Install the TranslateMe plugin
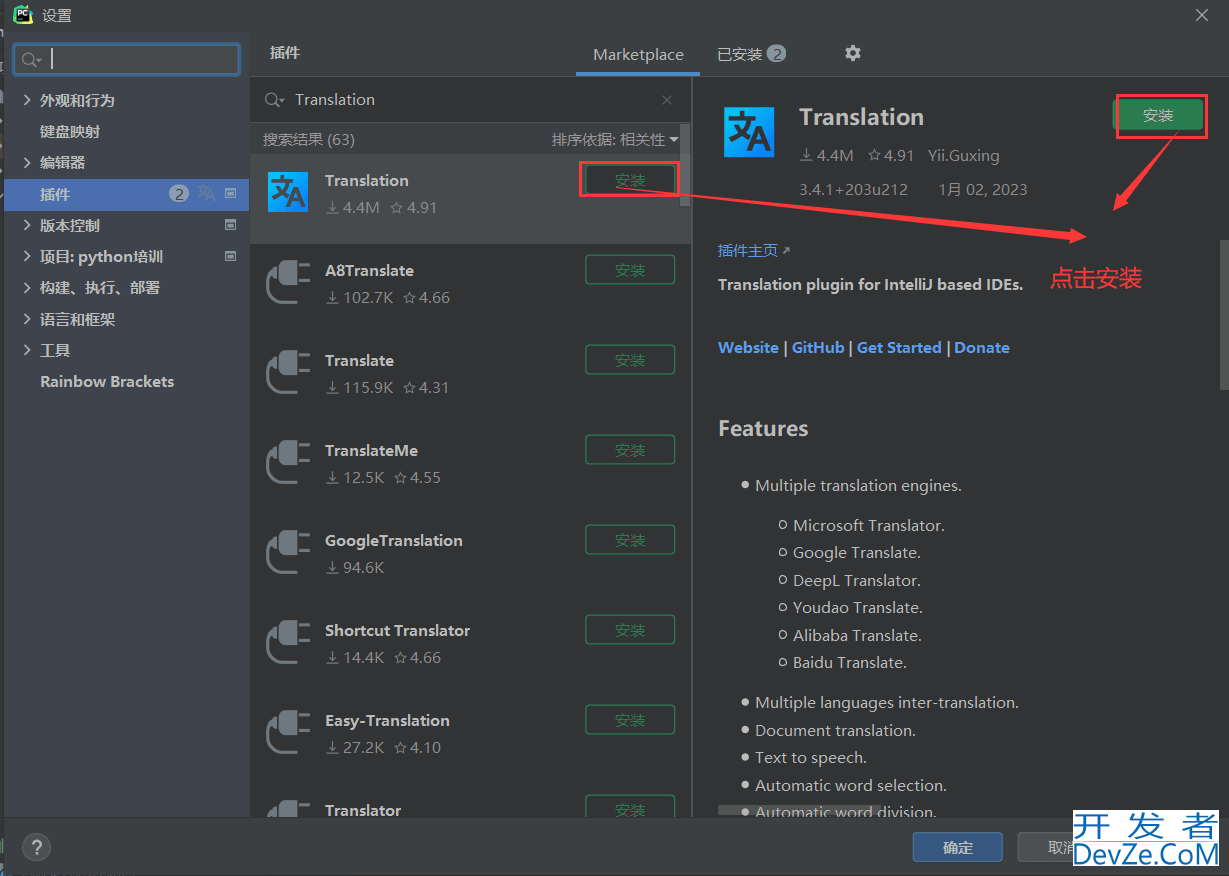The width and height of the screenshot is (1229, 876). [630, 450]
